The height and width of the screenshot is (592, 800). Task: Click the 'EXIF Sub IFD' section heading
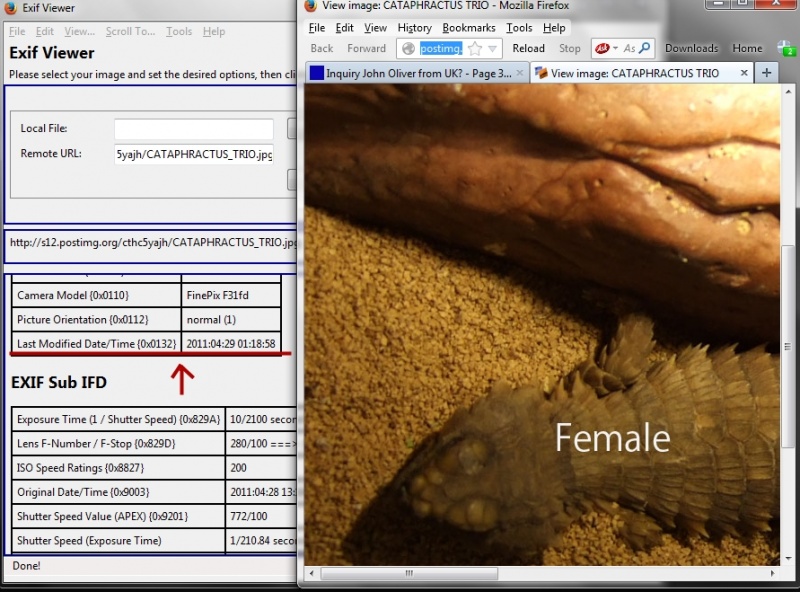coord(59,383)
